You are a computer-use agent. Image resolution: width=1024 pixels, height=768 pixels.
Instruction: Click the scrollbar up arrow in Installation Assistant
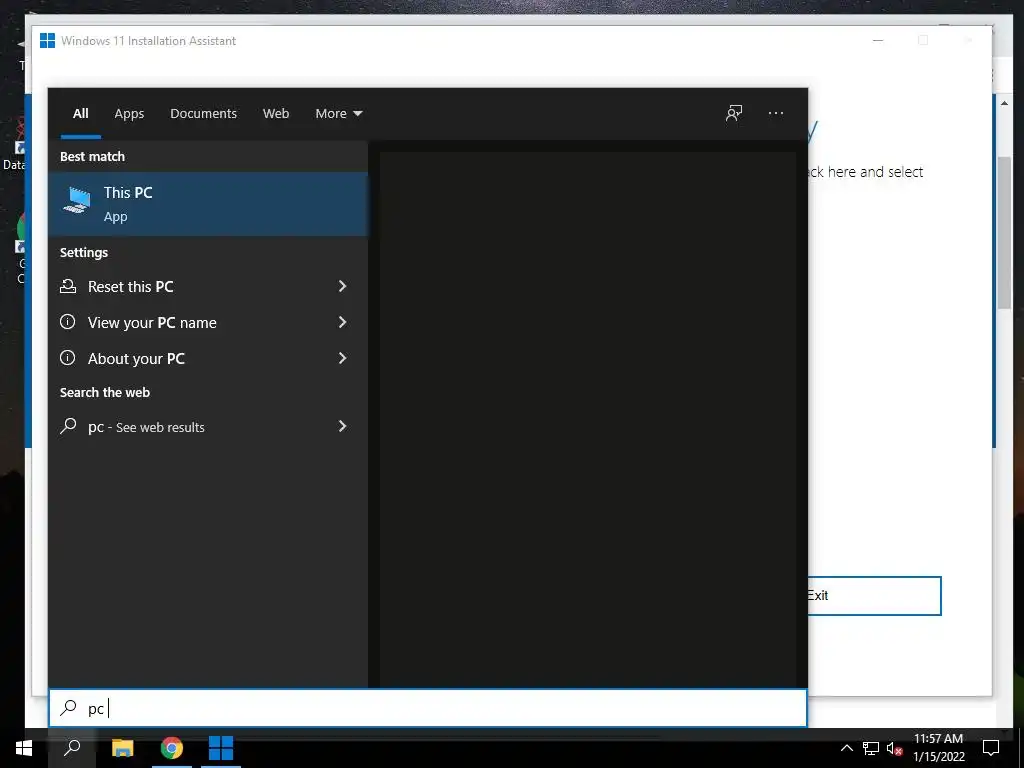(x=1004, y=103)
